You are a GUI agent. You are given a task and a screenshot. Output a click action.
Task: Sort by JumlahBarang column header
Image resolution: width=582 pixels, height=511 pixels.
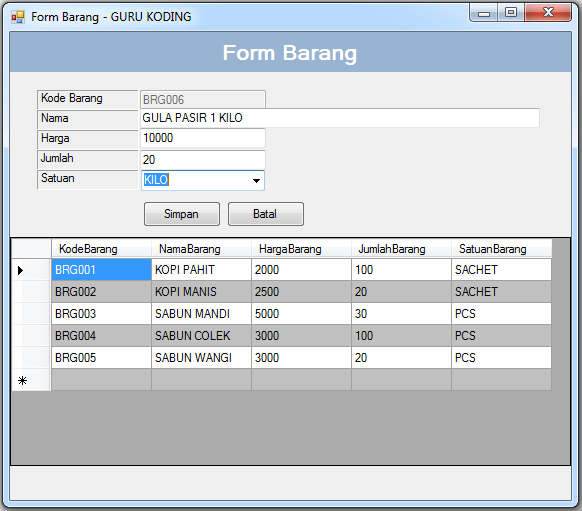[x=401, y=249]
